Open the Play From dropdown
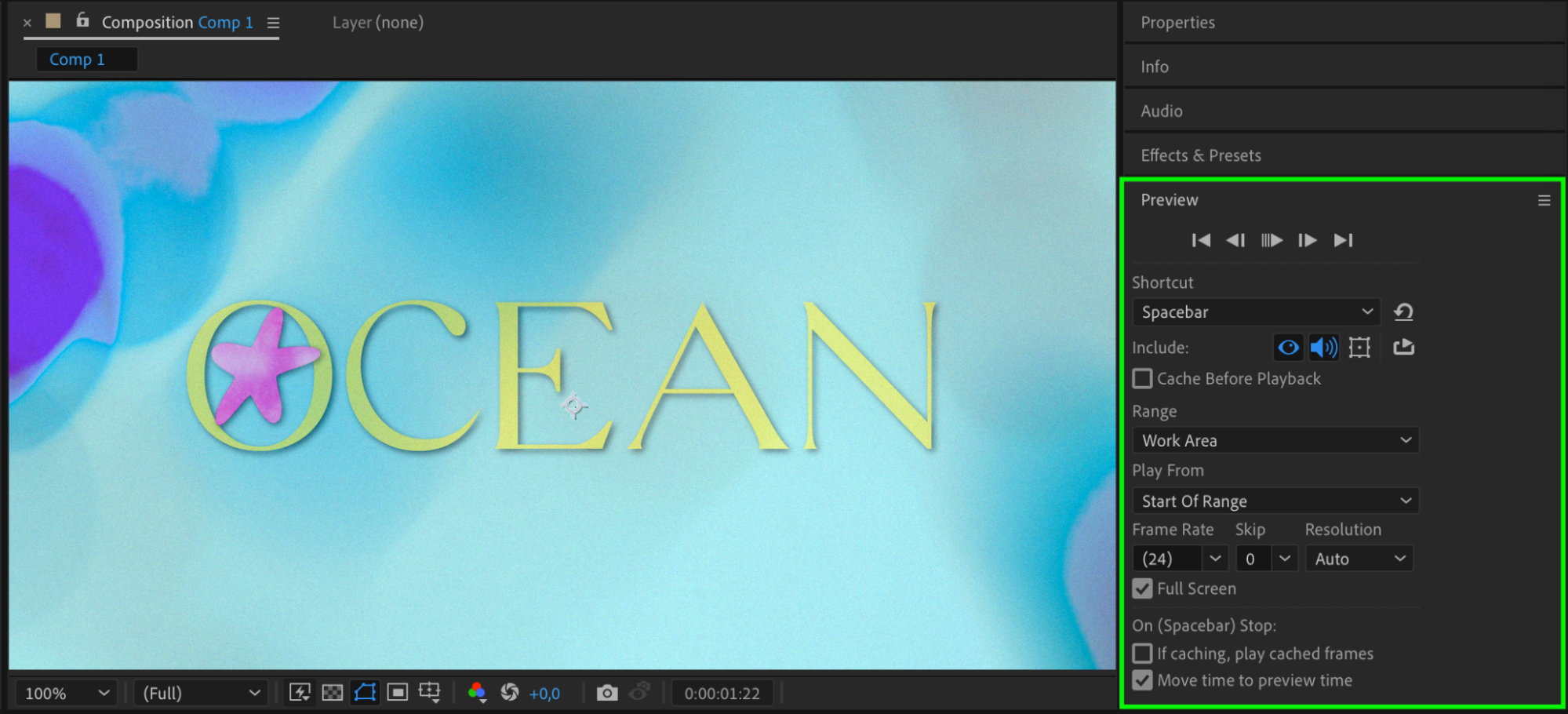1568x714 pixels. click(x=1275, y=501)
